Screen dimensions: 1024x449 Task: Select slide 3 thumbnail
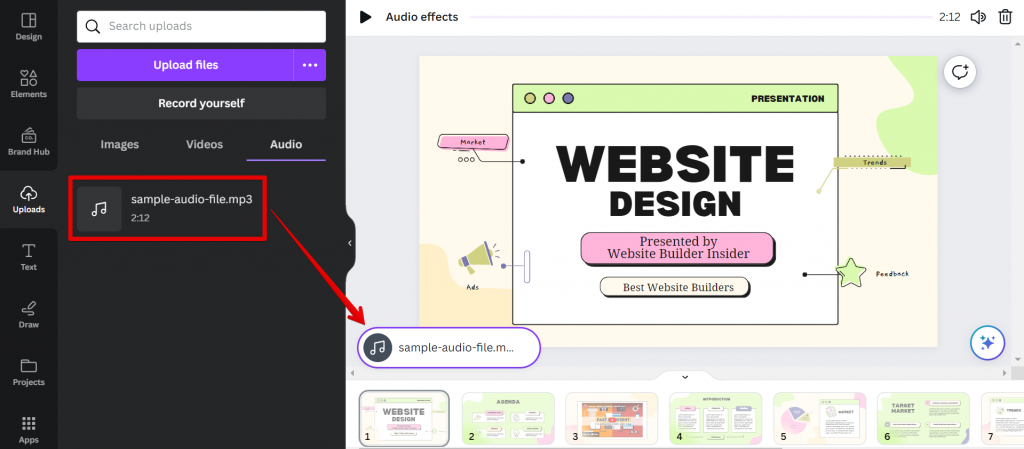[x=612, y=418]
